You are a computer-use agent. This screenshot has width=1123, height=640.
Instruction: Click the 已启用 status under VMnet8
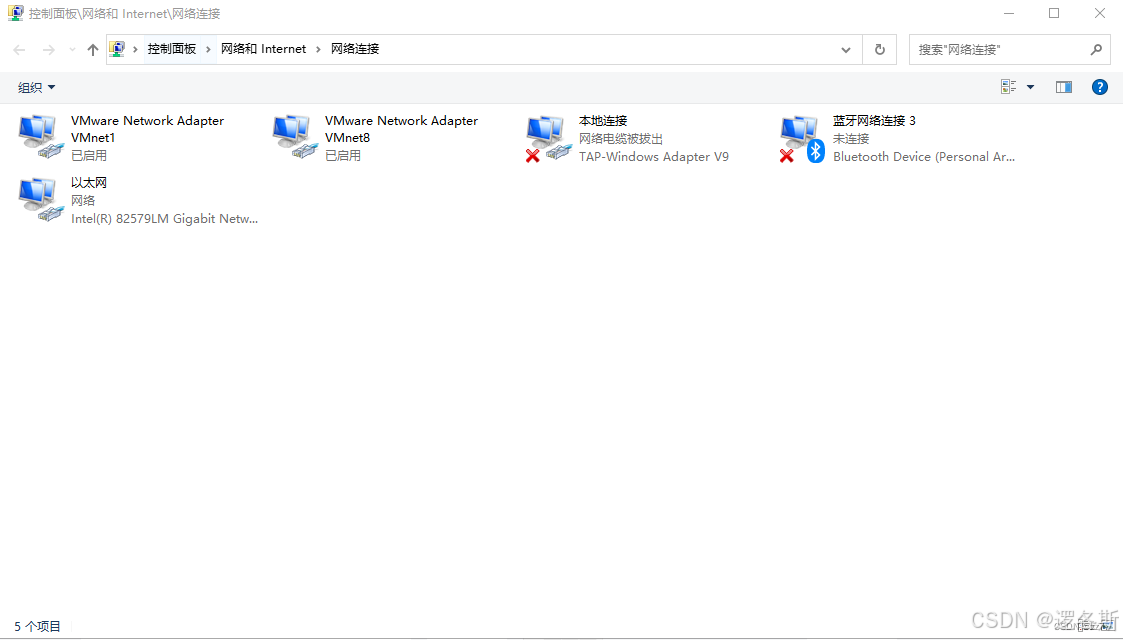coord(343,155)
